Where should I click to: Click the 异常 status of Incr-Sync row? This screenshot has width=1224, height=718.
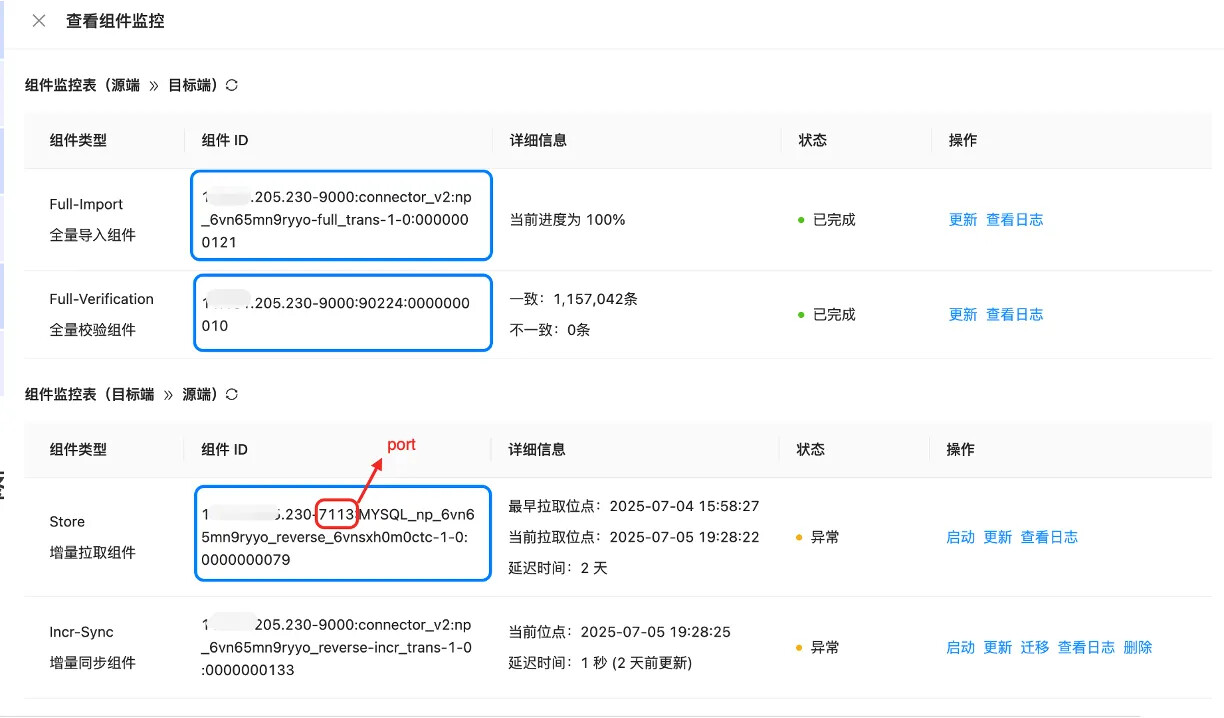pyautogui.click(x=817, y=647)
